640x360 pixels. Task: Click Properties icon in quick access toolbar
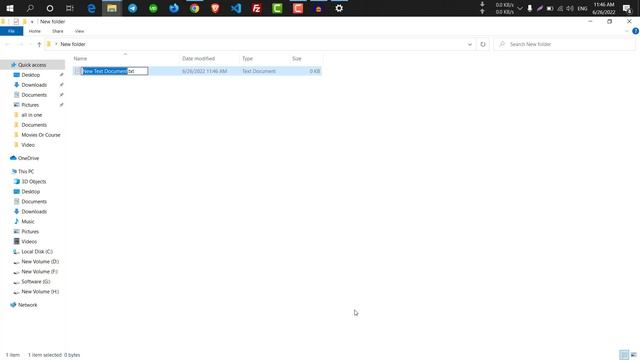click(16, 21)
